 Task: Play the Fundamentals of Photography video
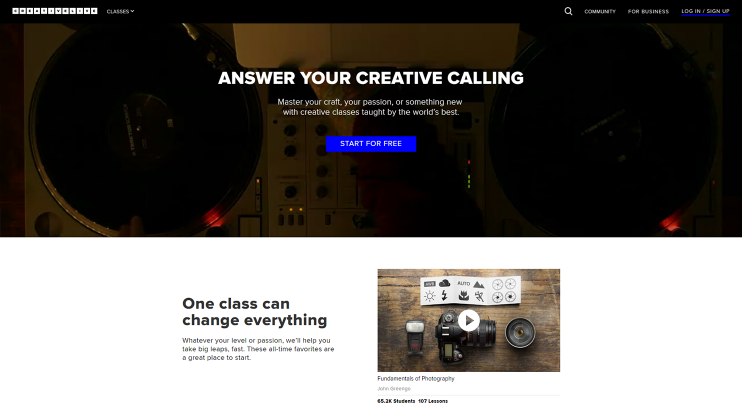468,320
